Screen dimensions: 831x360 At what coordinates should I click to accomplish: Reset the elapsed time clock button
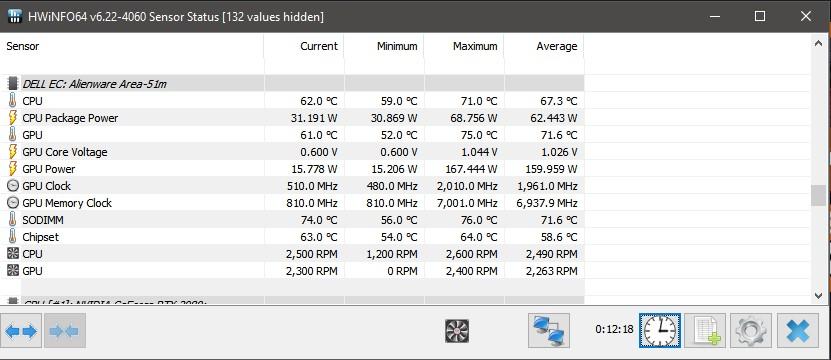660,330
